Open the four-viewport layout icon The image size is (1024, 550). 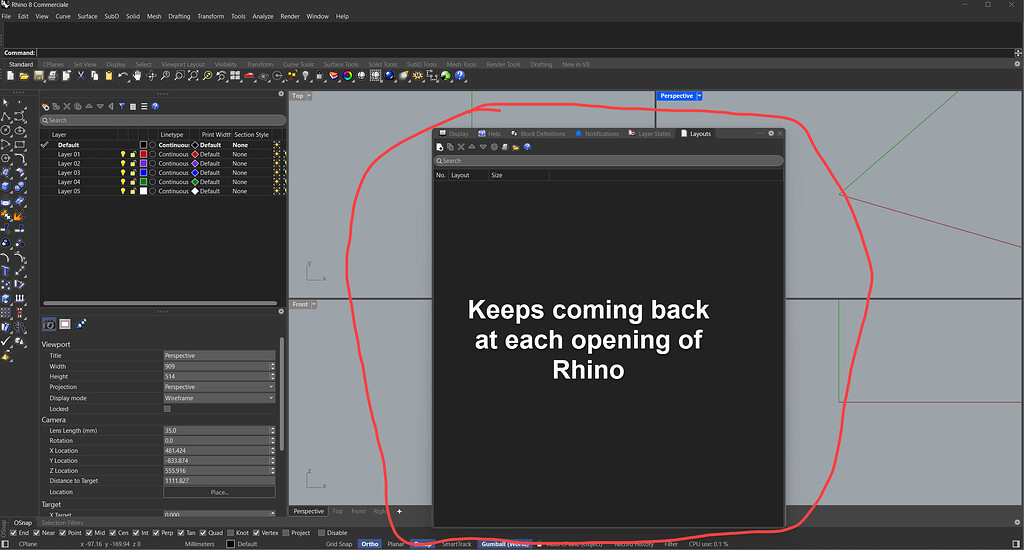tap(235, 76)
